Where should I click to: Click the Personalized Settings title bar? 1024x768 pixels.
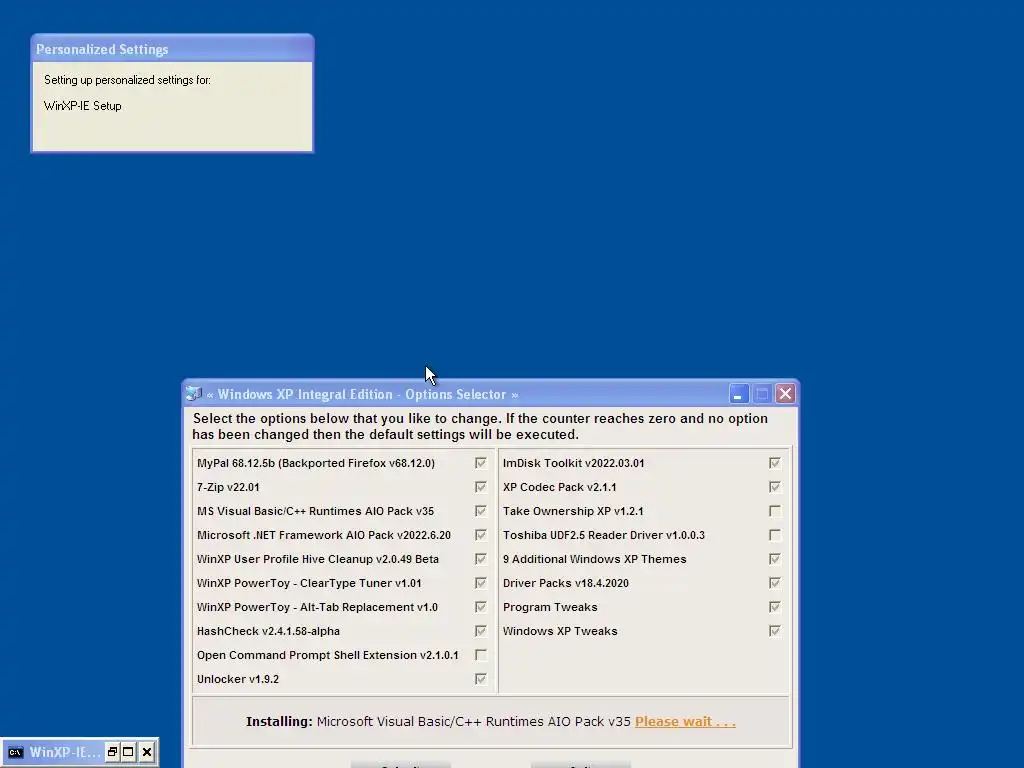click(172, 49)
